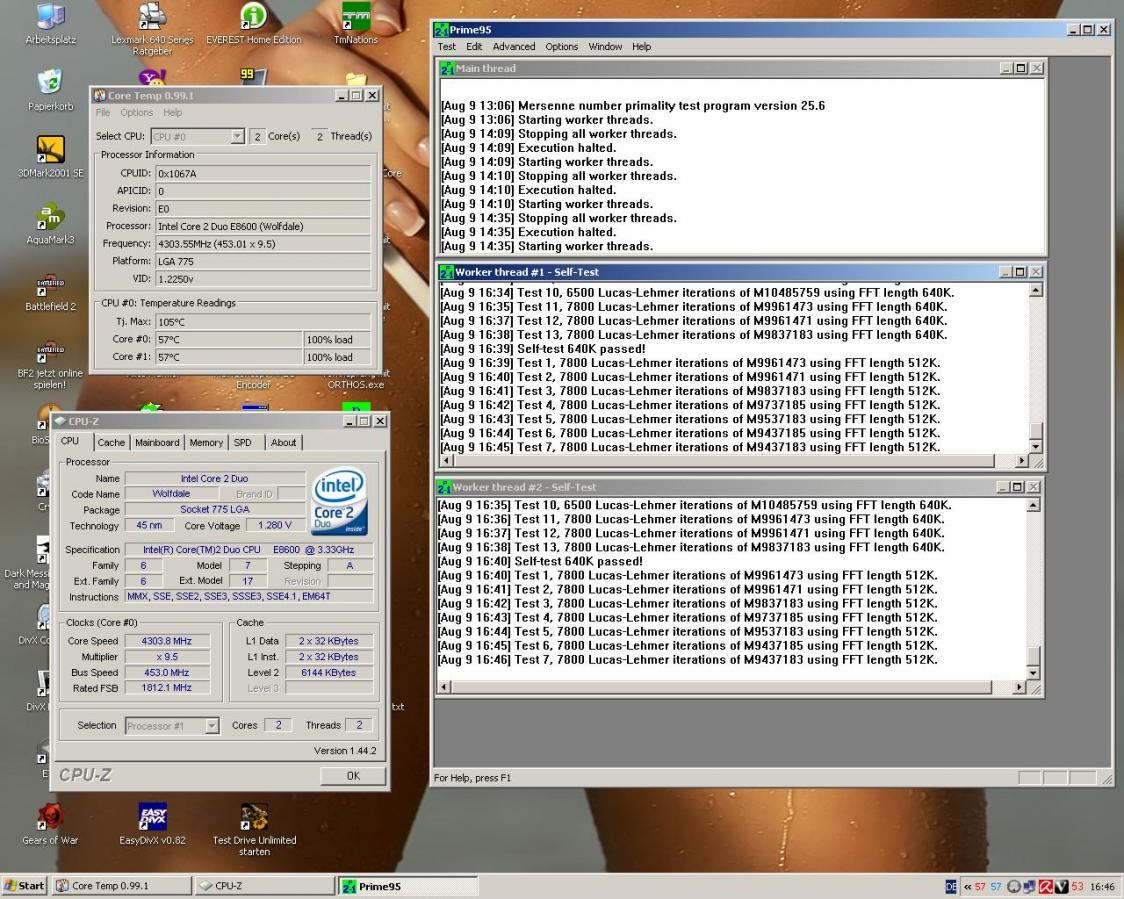Launch the Battlefield 2 icon

point(50,291)
